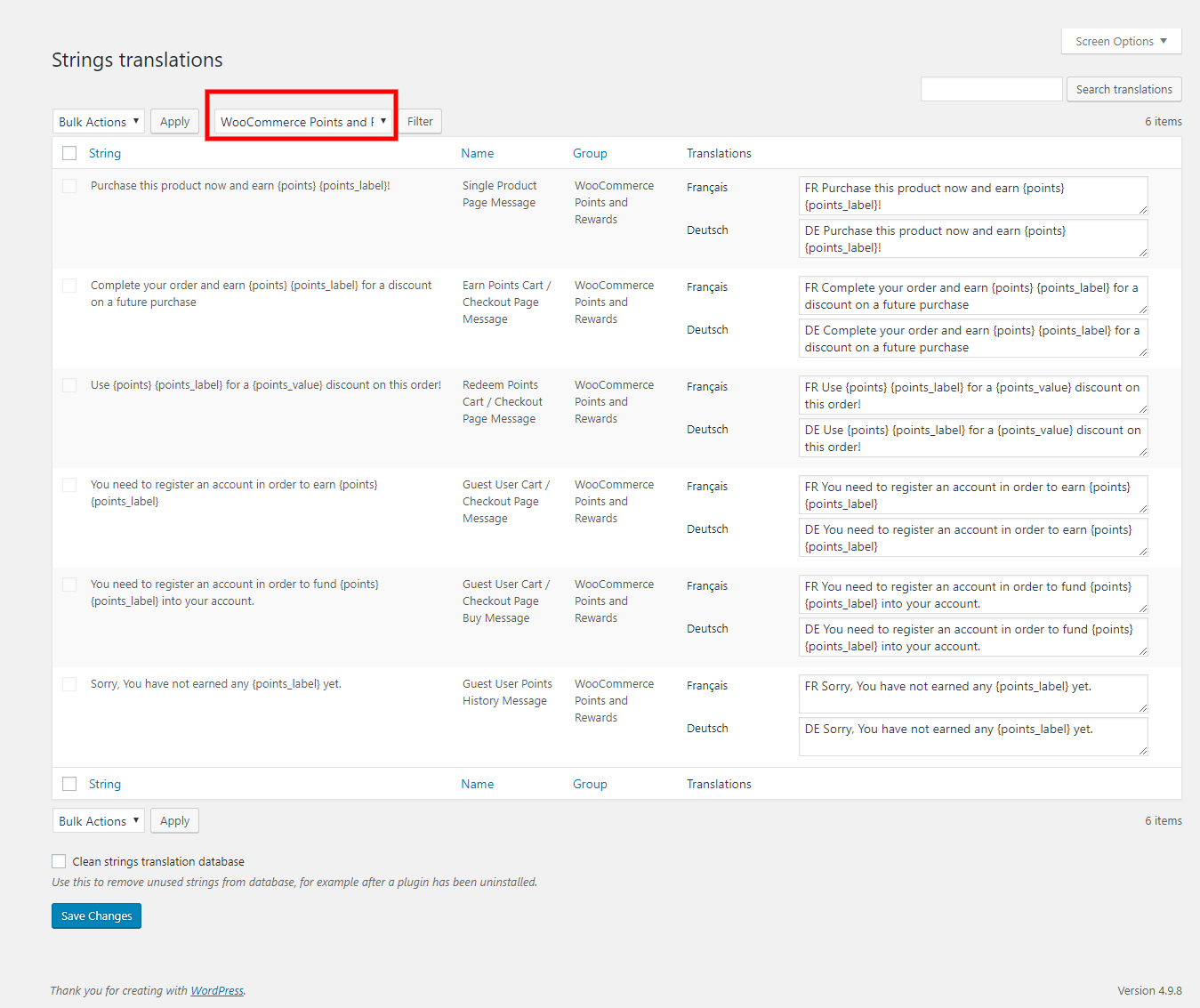This screenshot has width=1200, height=1008.
Task: Tick the select-all checkbox in header row
Action: coord(69,154)
